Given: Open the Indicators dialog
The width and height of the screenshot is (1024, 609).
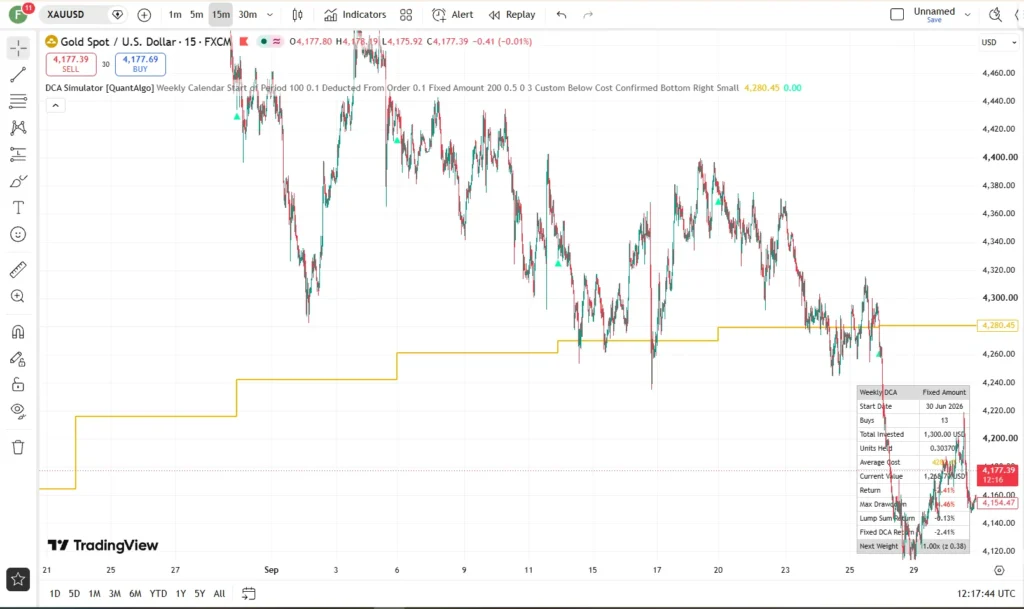Looking at the screenshot, I should pyautogui.click(x=355, y=14).
